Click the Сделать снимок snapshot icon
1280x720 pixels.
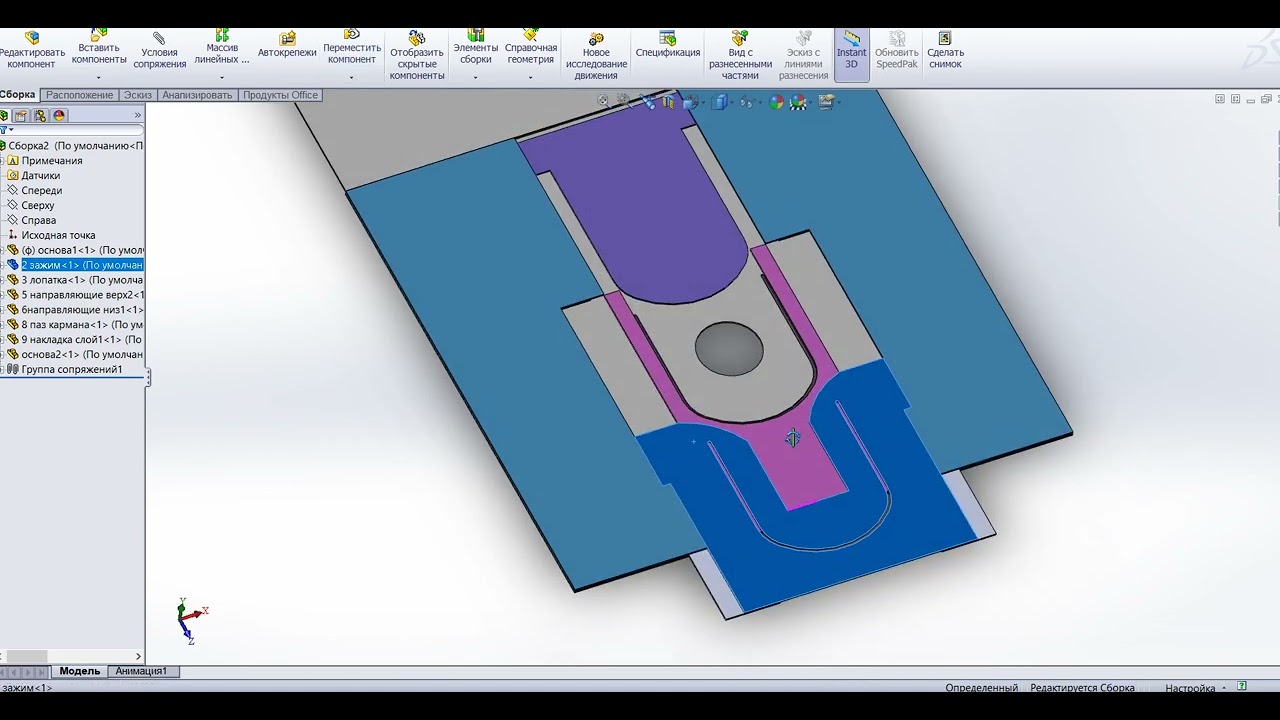click(x=945, y=51)
